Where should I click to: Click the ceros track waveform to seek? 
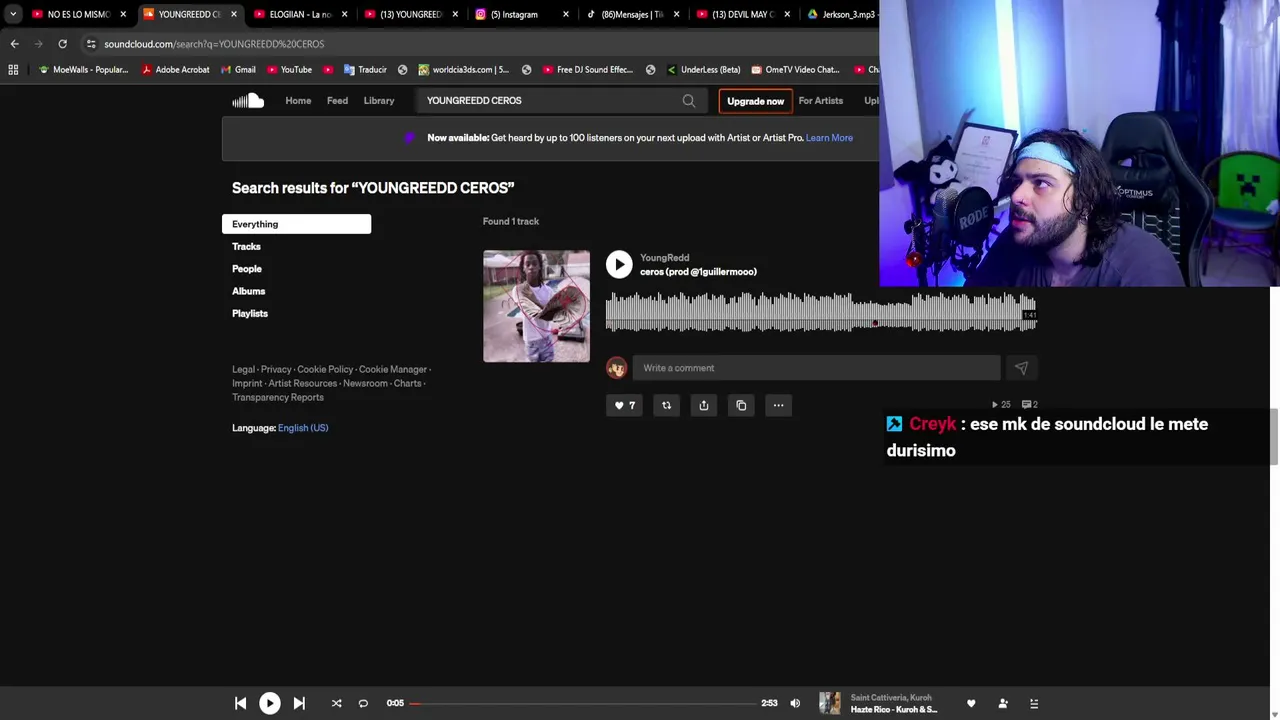coord(821,312)
